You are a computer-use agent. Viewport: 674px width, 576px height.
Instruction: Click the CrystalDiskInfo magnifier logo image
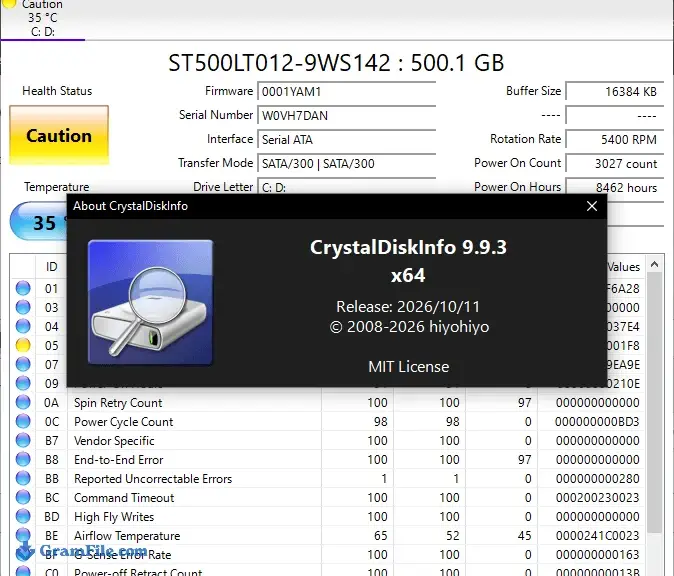150,303
